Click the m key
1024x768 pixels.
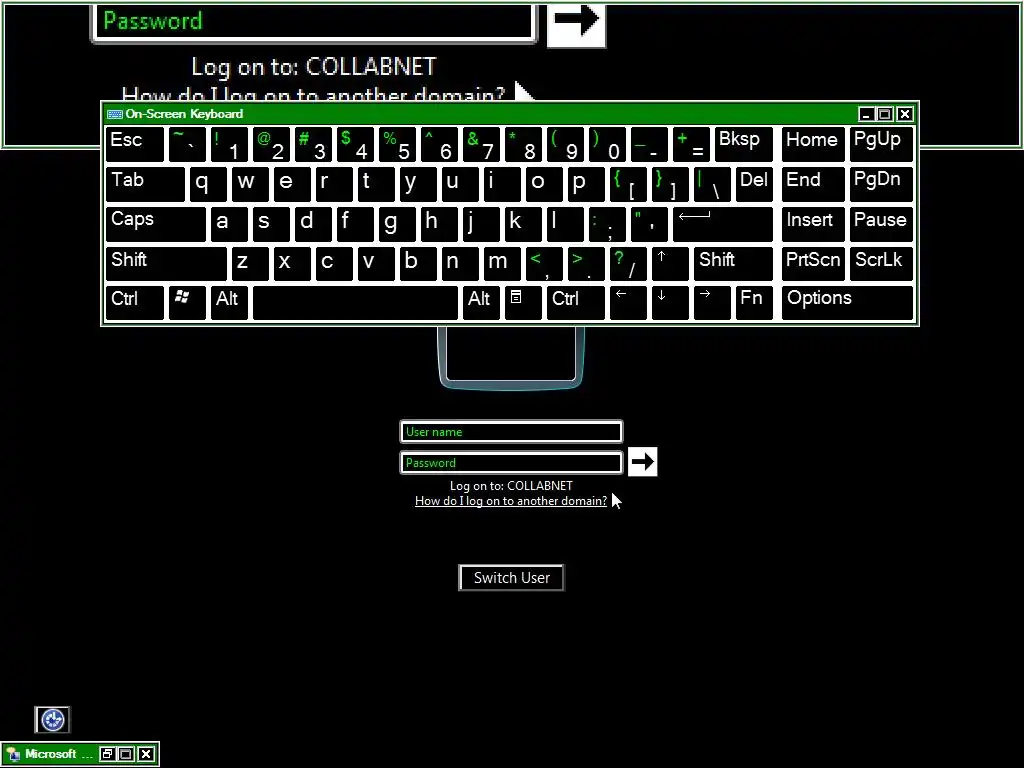[502, 264]
